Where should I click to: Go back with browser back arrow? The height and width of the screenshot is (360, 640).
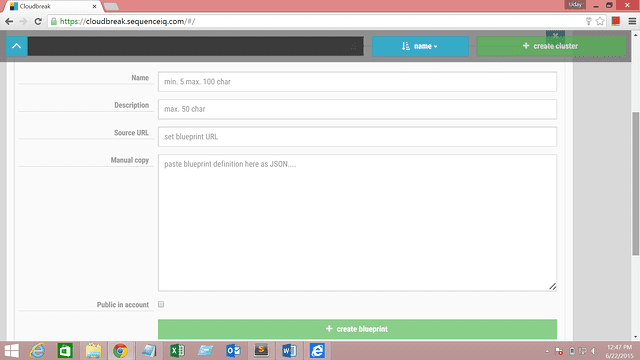pyautogui.click(x=9, y=21)
